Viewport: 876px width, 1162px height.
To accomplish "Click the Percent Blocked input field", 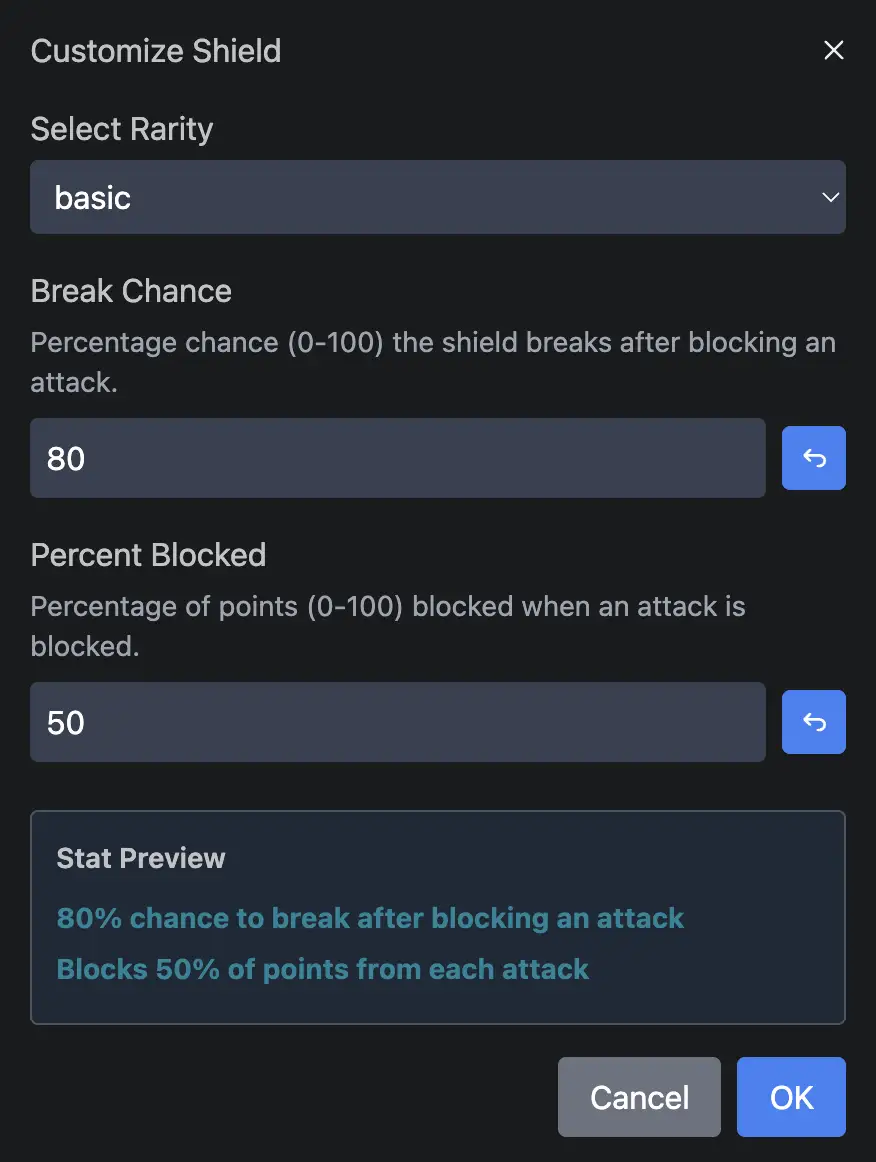I will [398, 722].
